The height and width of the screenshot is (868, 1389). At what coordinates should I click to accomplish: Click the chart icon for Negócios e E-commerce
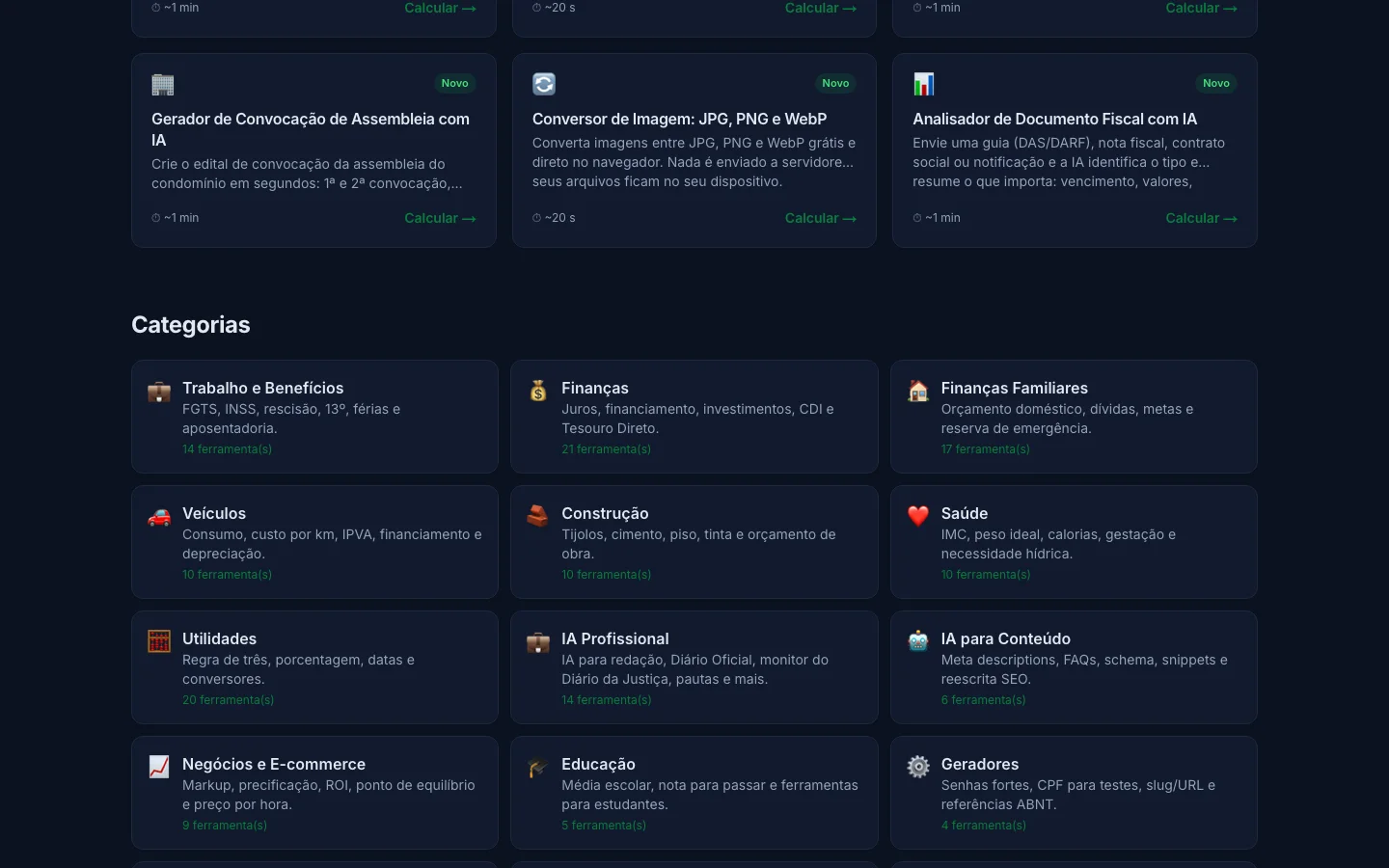pos(159,767)
